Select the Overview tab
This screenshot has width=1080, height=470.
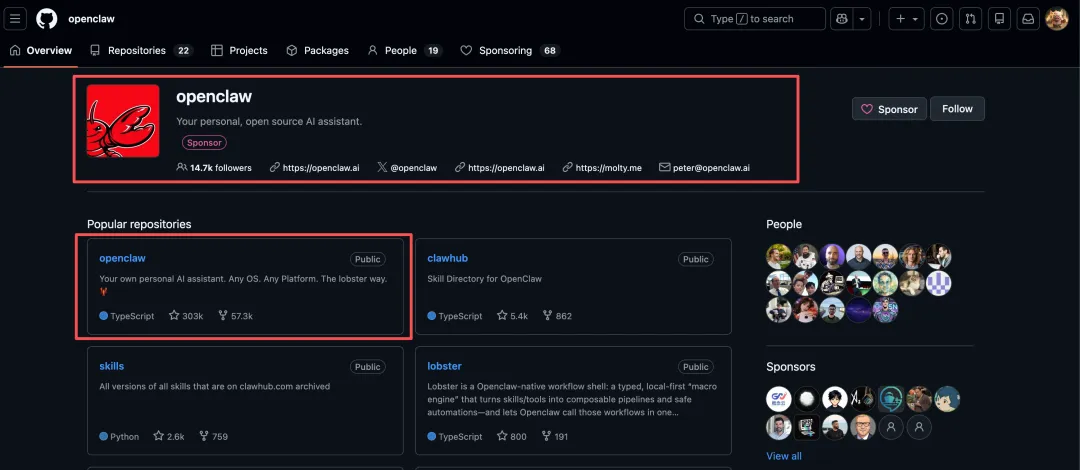pyautogui.click(x=41, y=50)
